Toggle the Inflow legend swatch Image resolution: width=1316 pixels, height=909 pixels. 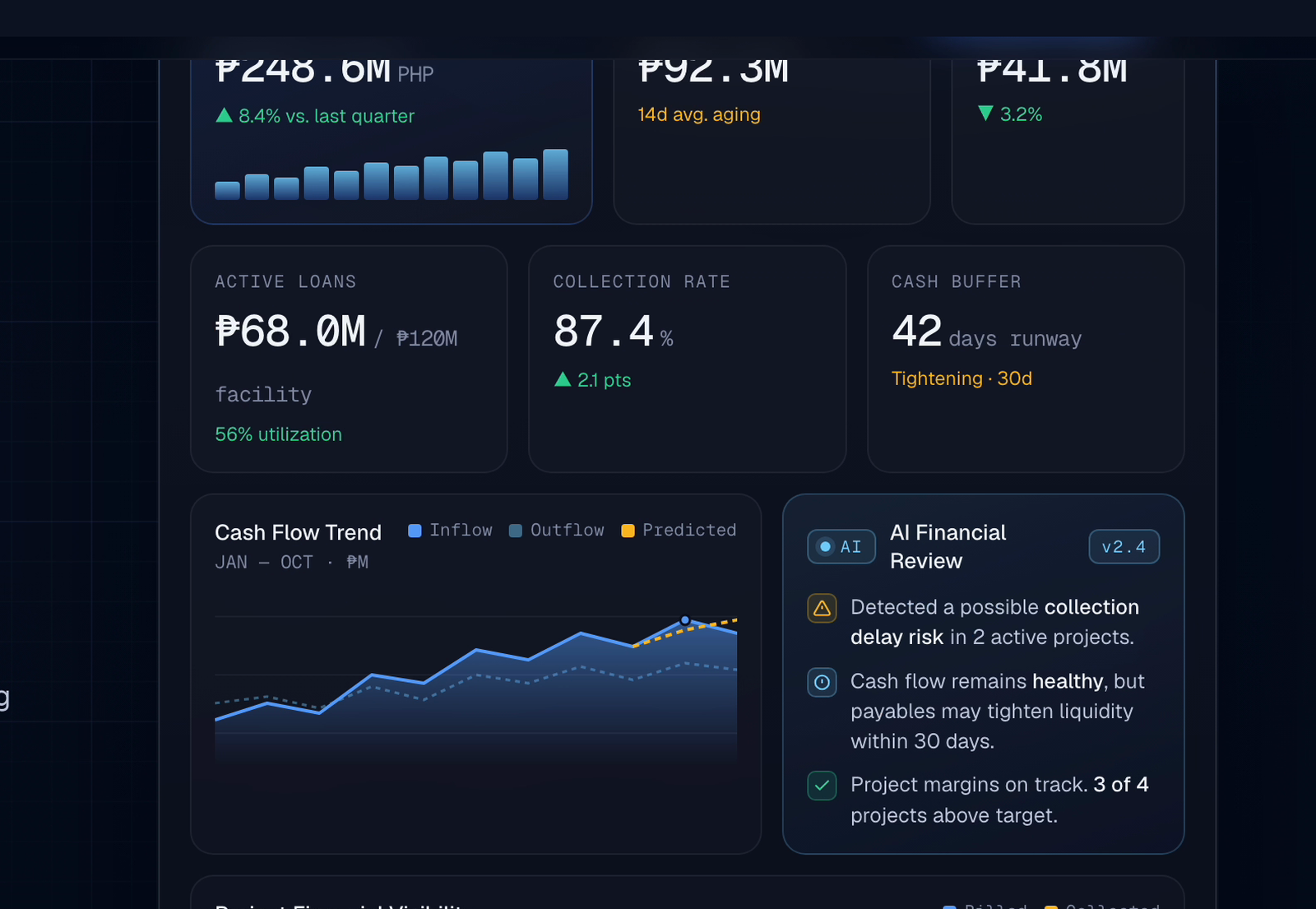(415, 531)
